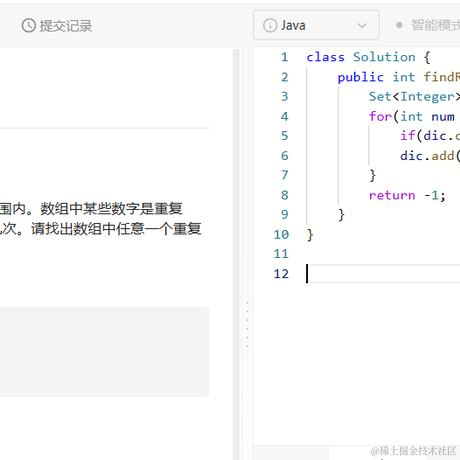
Task: Open the 提交记录 submissions tab
Action: 57,26
